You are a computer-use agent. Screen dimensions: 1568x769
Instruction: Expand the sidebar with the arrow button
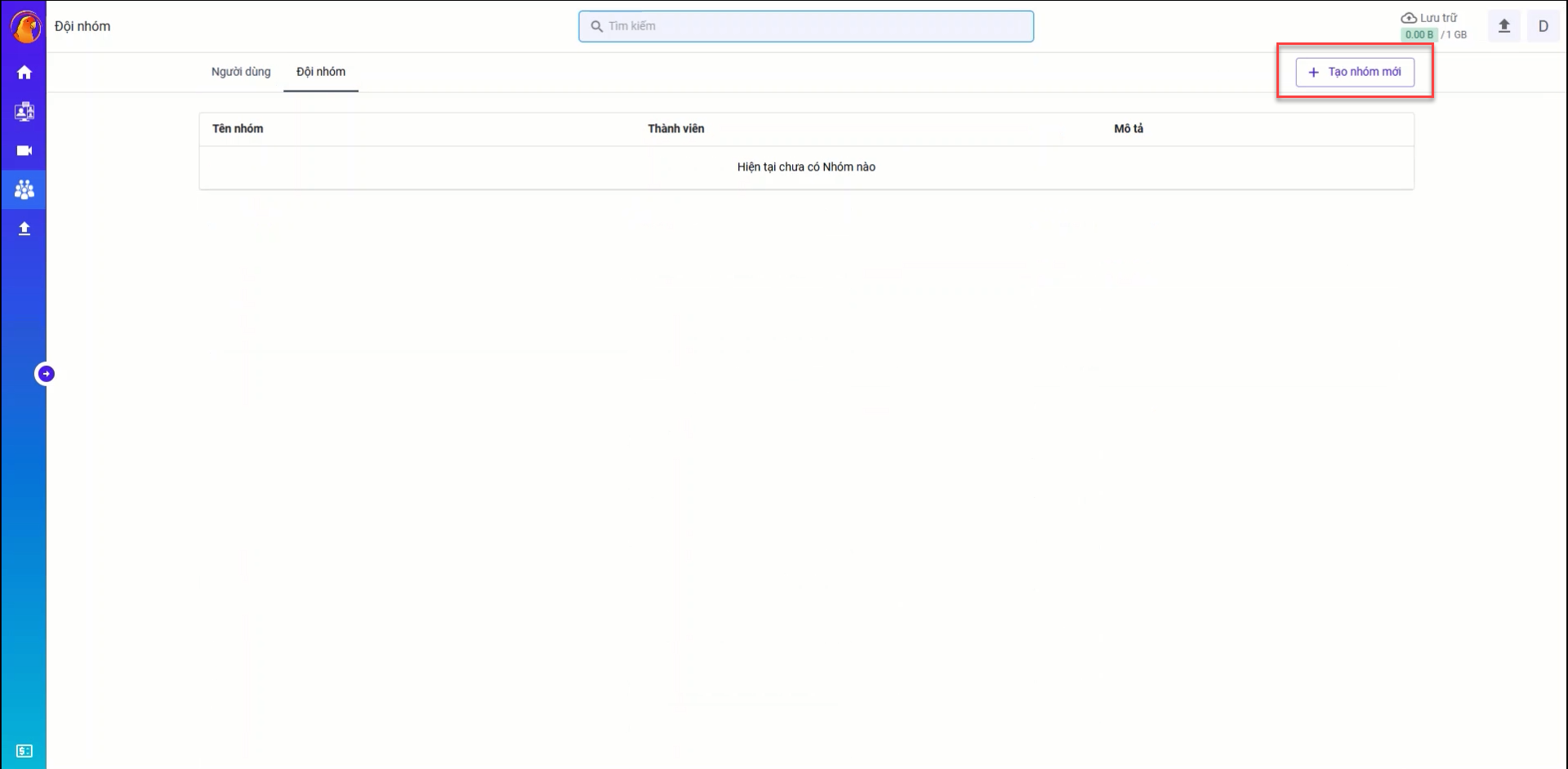coord(46,374)
